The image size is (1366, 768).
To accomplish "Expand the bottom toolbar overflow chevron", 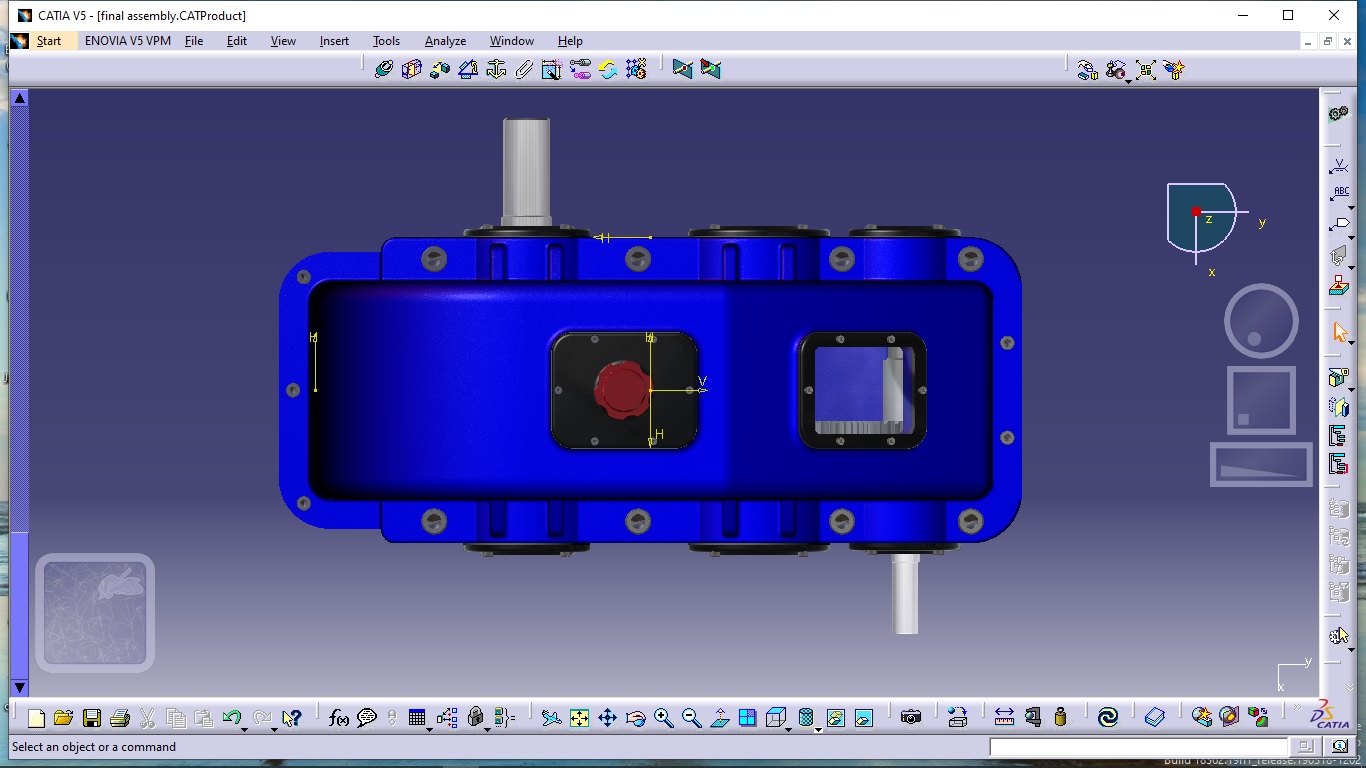I will [x=1299, y=710].
